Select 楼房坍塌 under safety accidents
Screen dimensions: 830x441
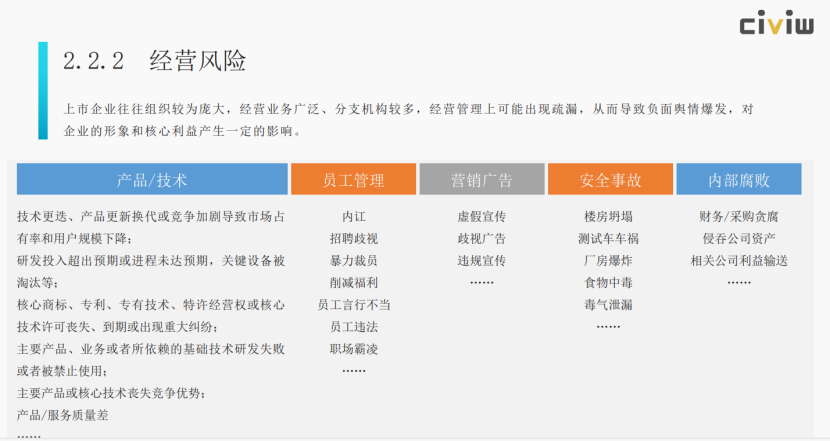tap(608, 216)
